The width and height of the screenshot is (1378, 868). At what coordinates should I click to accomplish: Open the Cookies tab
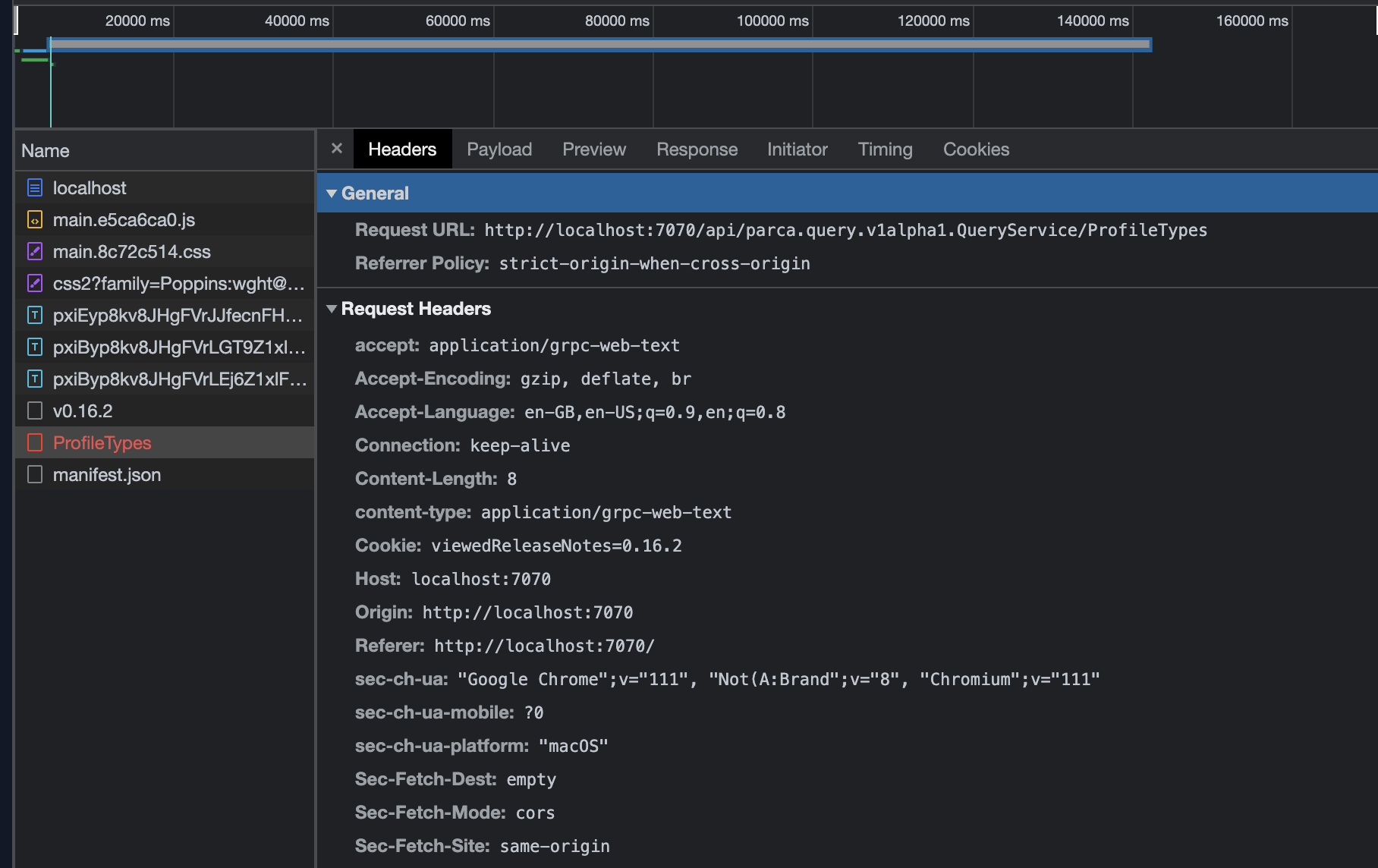pos(976,149)
